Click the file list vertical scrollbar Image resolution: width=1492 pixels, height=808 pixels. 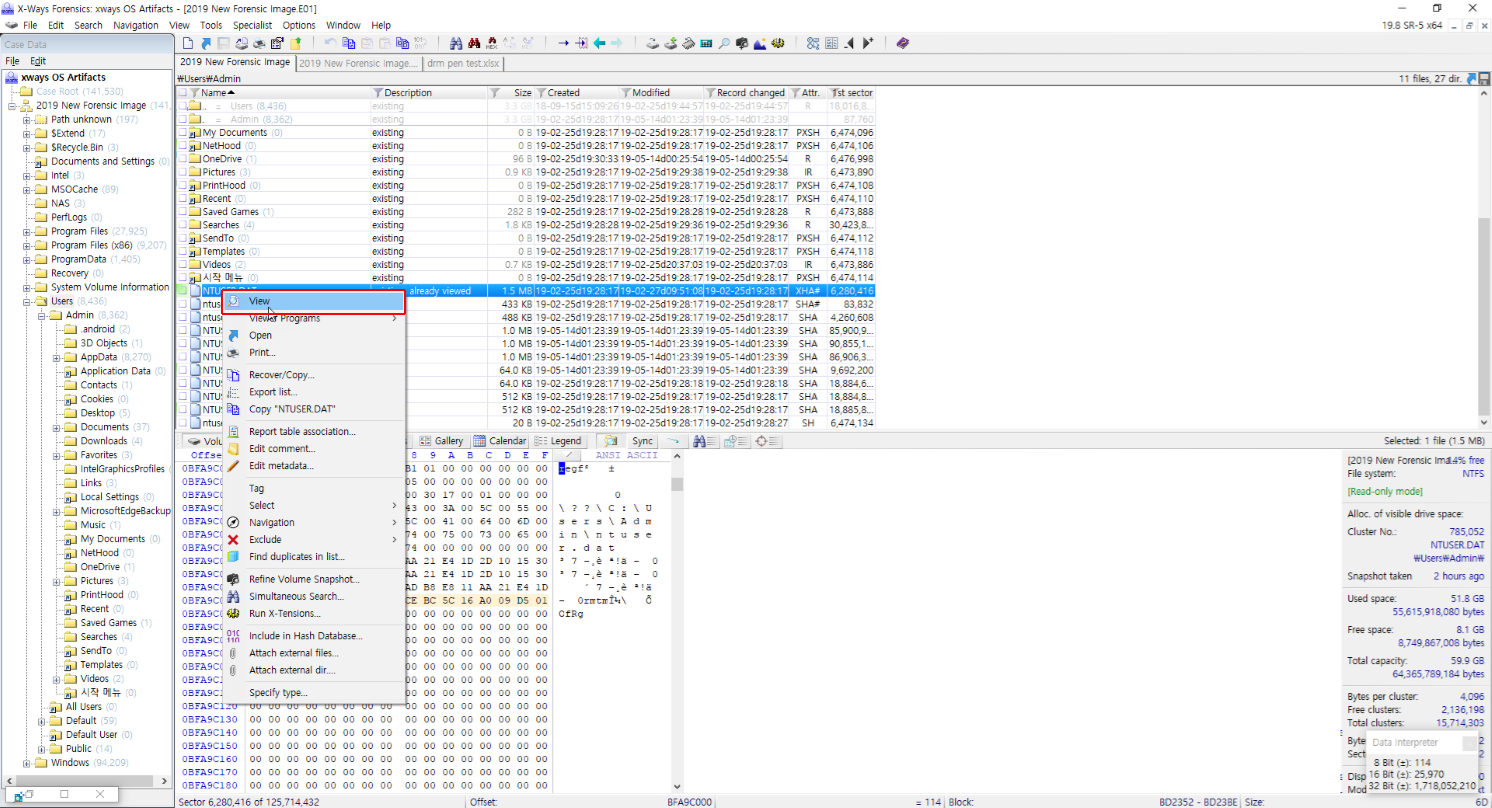(1484, 257)
